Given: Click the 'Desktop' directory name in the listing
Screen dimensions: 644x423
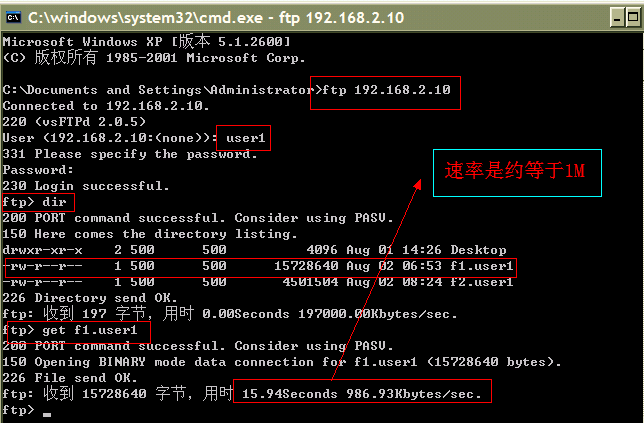Looking at the screenshot, I should click(478, 250).
